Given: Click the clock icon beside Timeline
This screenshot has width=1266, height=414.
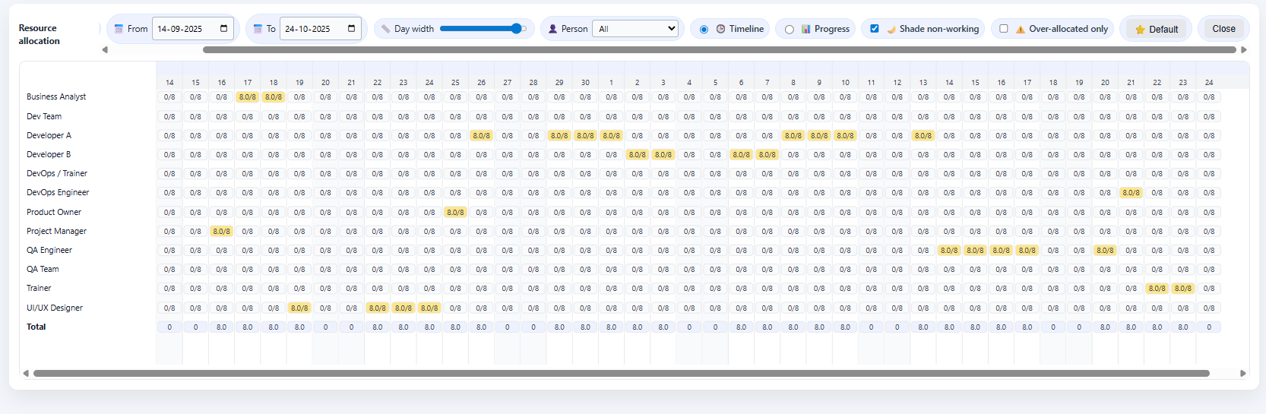Looking at the screenshot, I should click(x=720, y=29).
